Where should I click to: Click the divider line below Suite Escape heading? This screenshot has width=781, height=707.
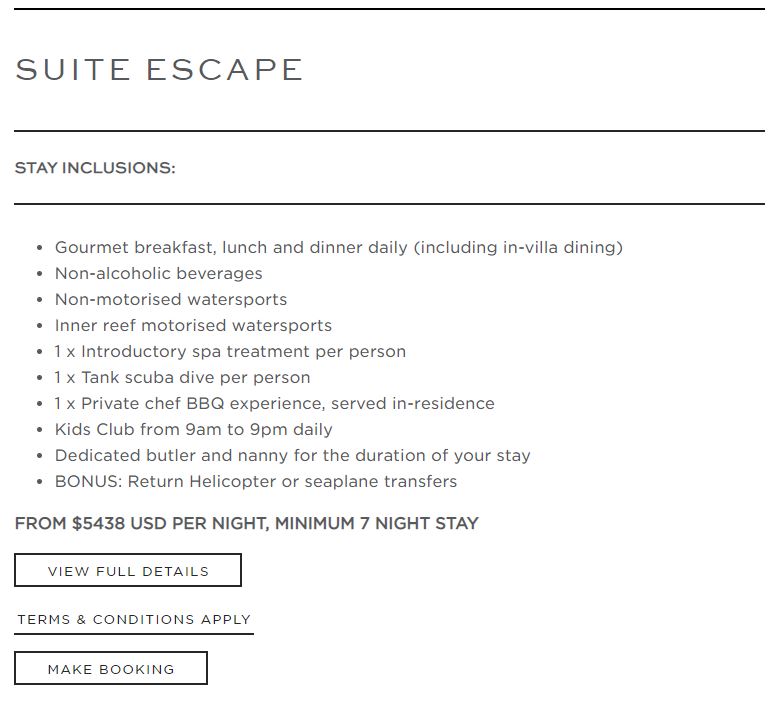click(x=389, y=131)
